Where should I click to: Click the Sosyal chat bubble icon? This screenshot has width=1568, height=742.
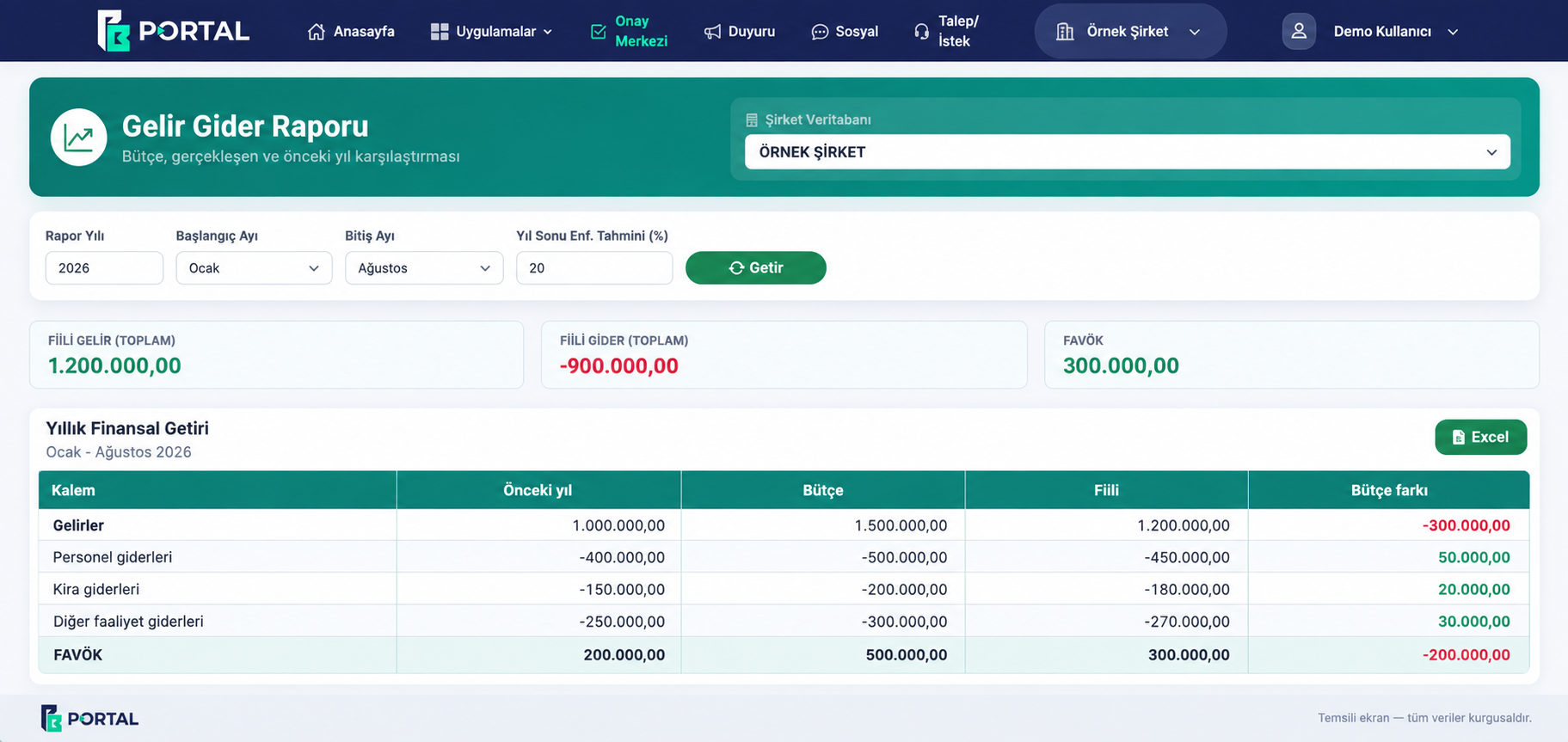click(x=820, y=32)
